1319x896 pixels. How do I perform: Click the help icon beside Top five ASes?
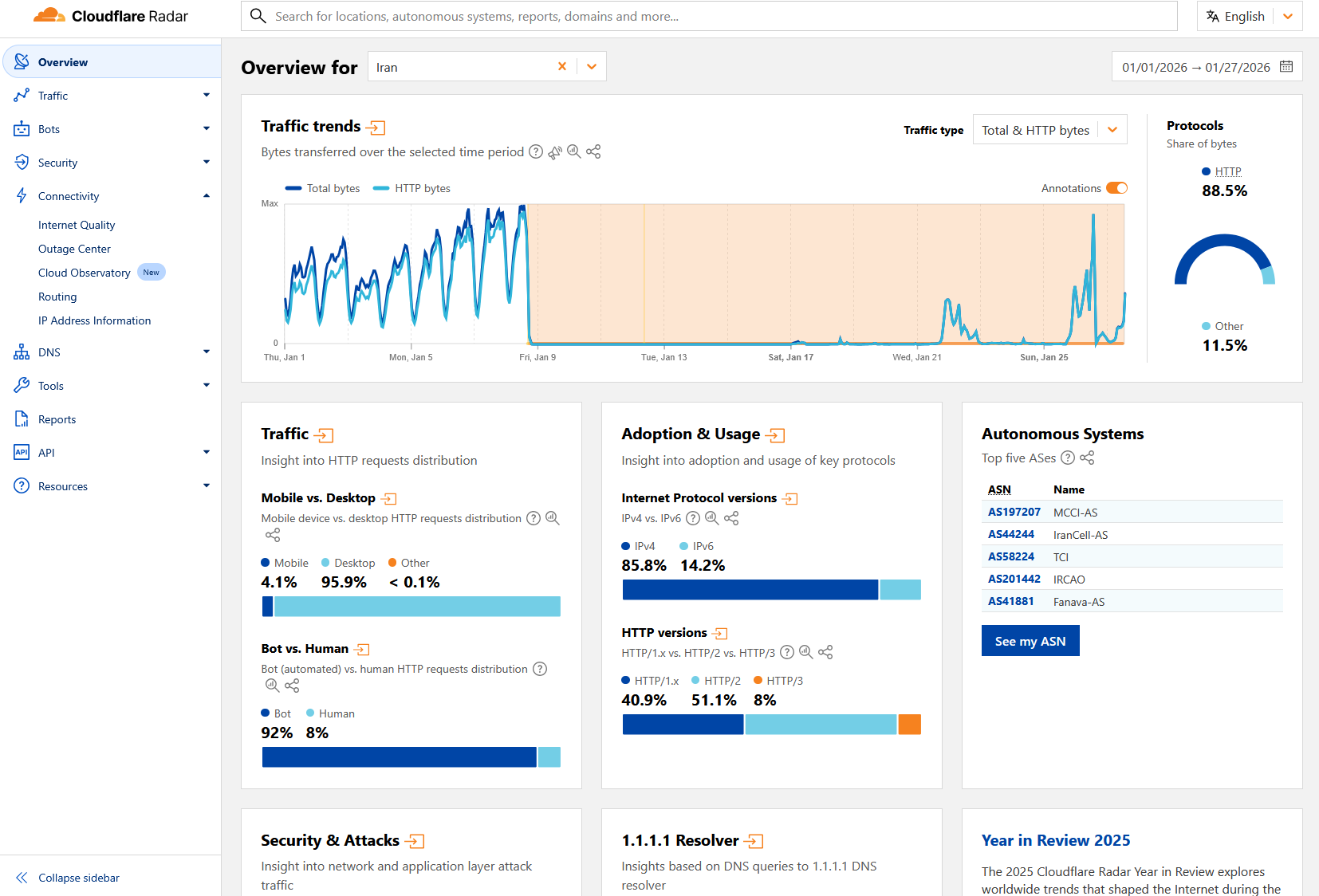[1068, 458]
